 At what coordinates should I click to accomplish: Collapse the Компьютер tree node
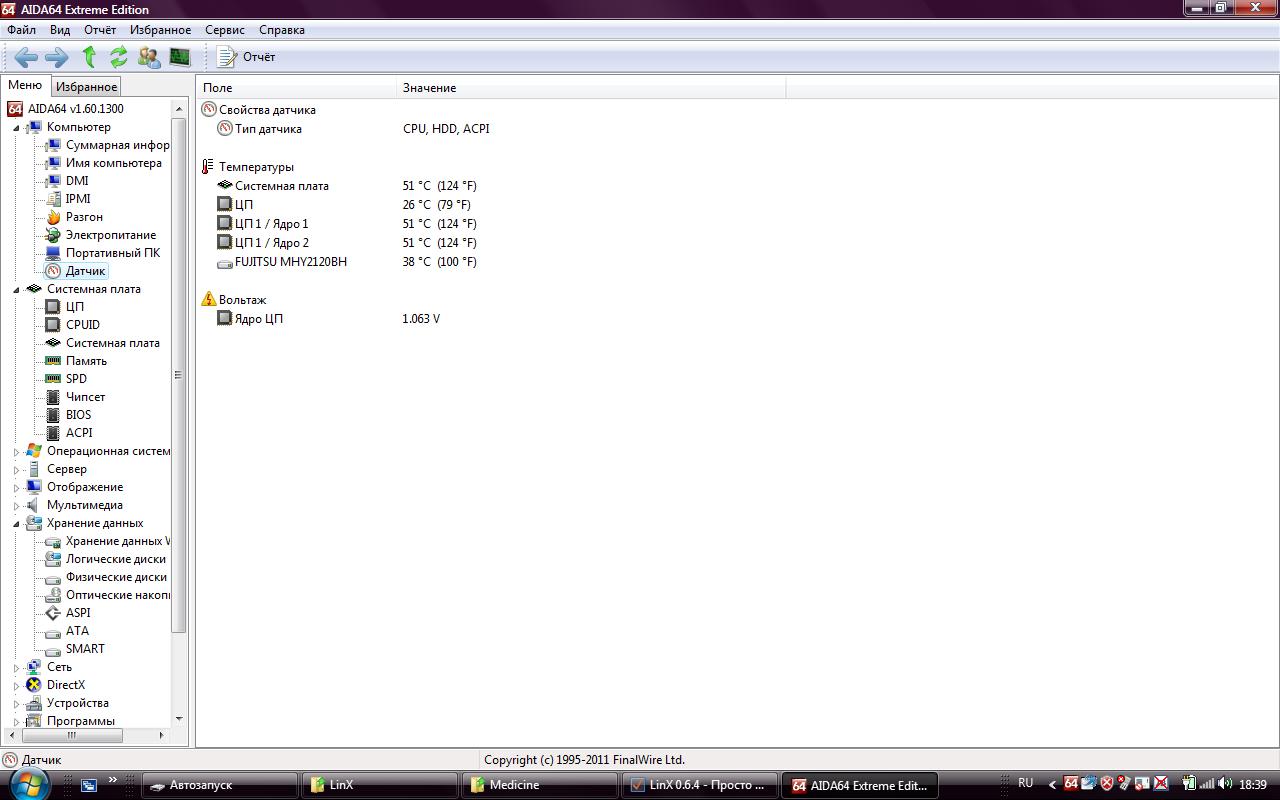pyautogui.click(x=16, y=127)
